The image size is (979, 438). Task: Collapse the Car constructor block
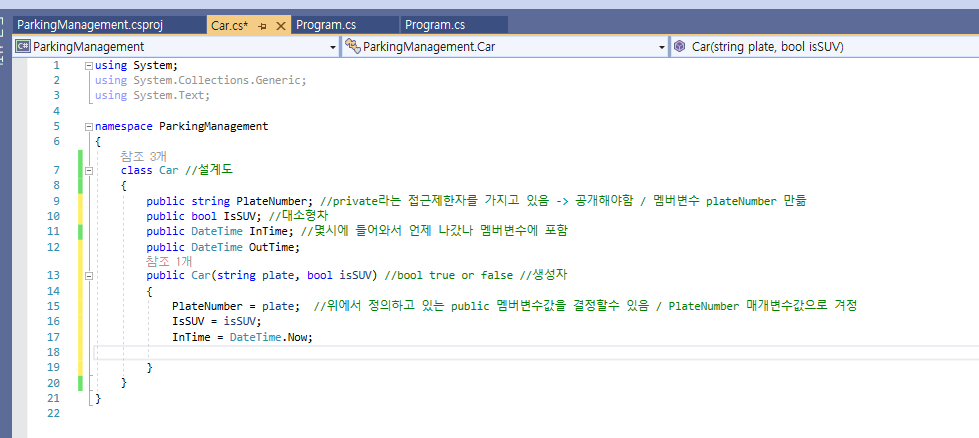[x=89, y=275]
